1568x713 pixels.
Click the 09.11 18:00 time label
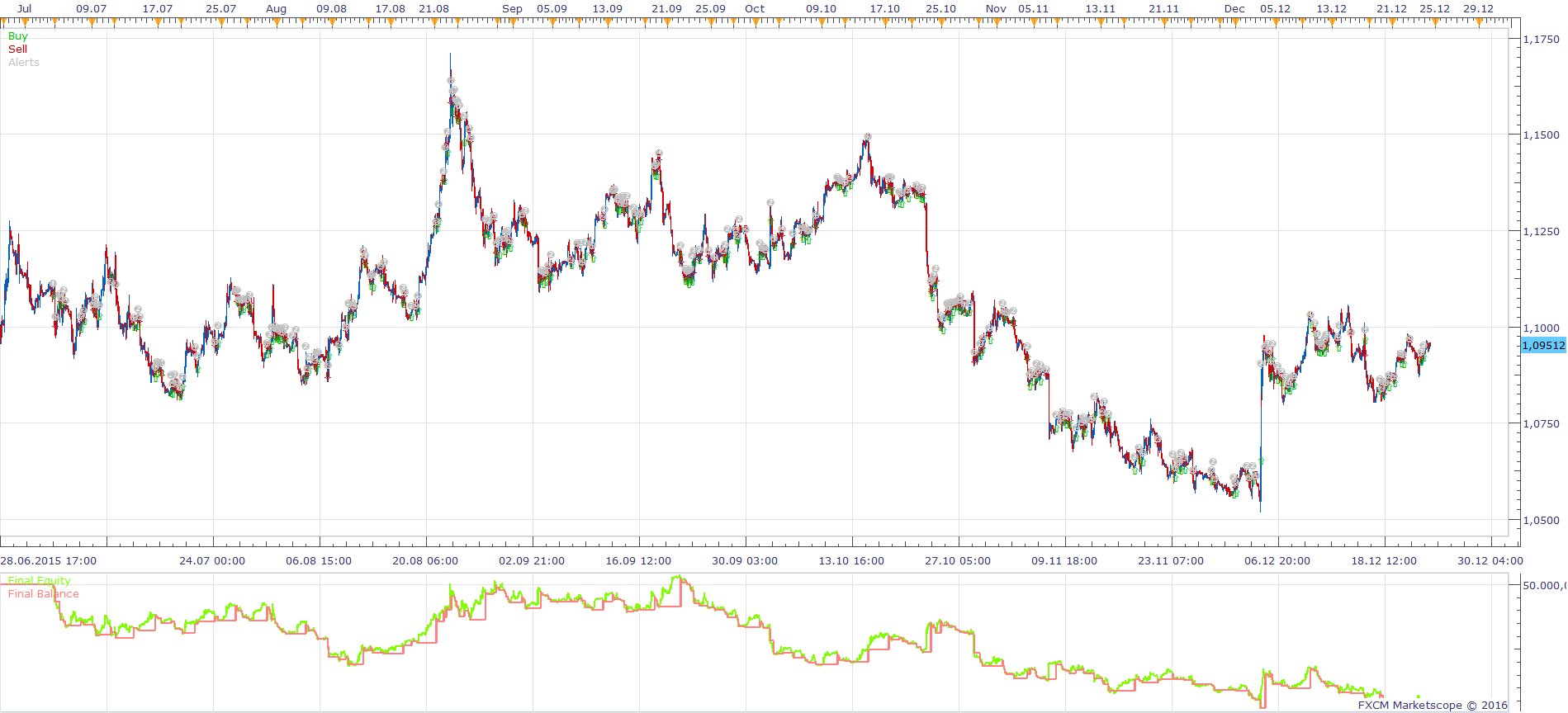pyautogui.click(x=1064, y=561)
